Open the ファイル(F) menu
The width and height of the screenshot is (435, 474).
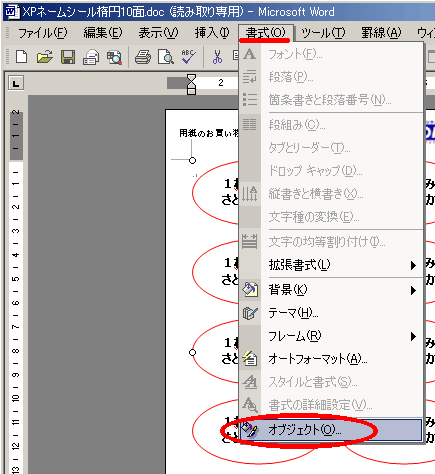(42, 33)
